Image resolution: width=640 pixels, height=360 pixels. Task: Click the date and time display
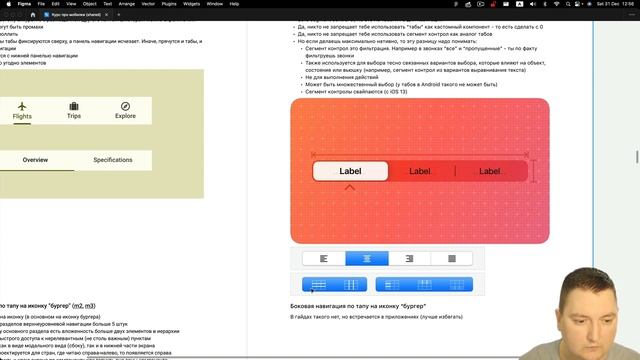[616, 4]
